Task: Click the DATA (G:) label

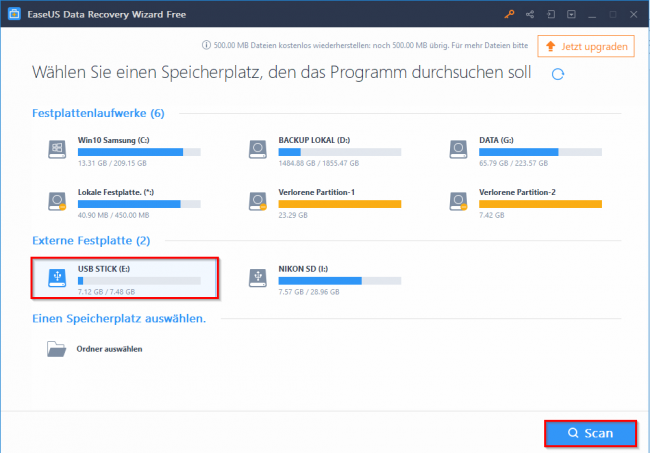Action: click(x=496, y=140)
